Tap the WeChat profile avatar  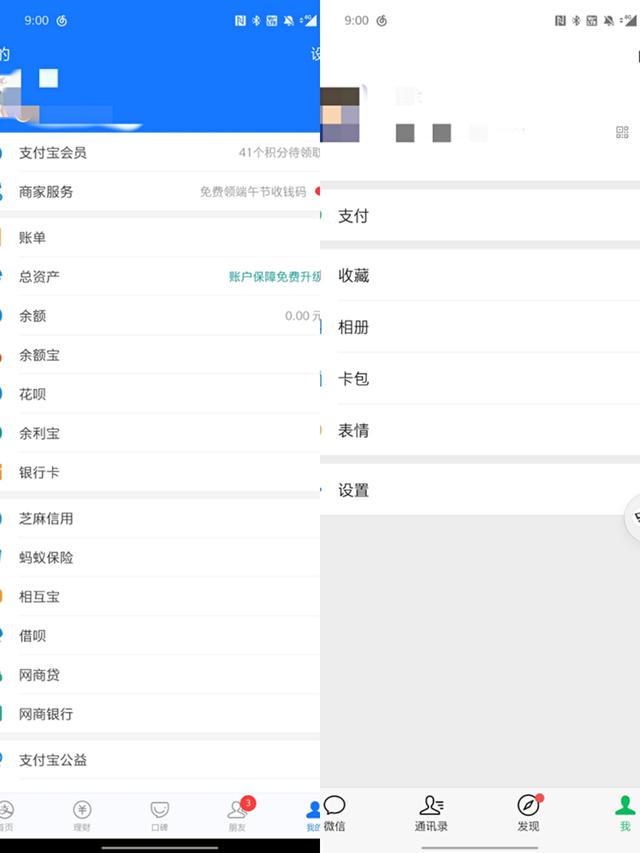pyautogui.click(x=340, y=114)
